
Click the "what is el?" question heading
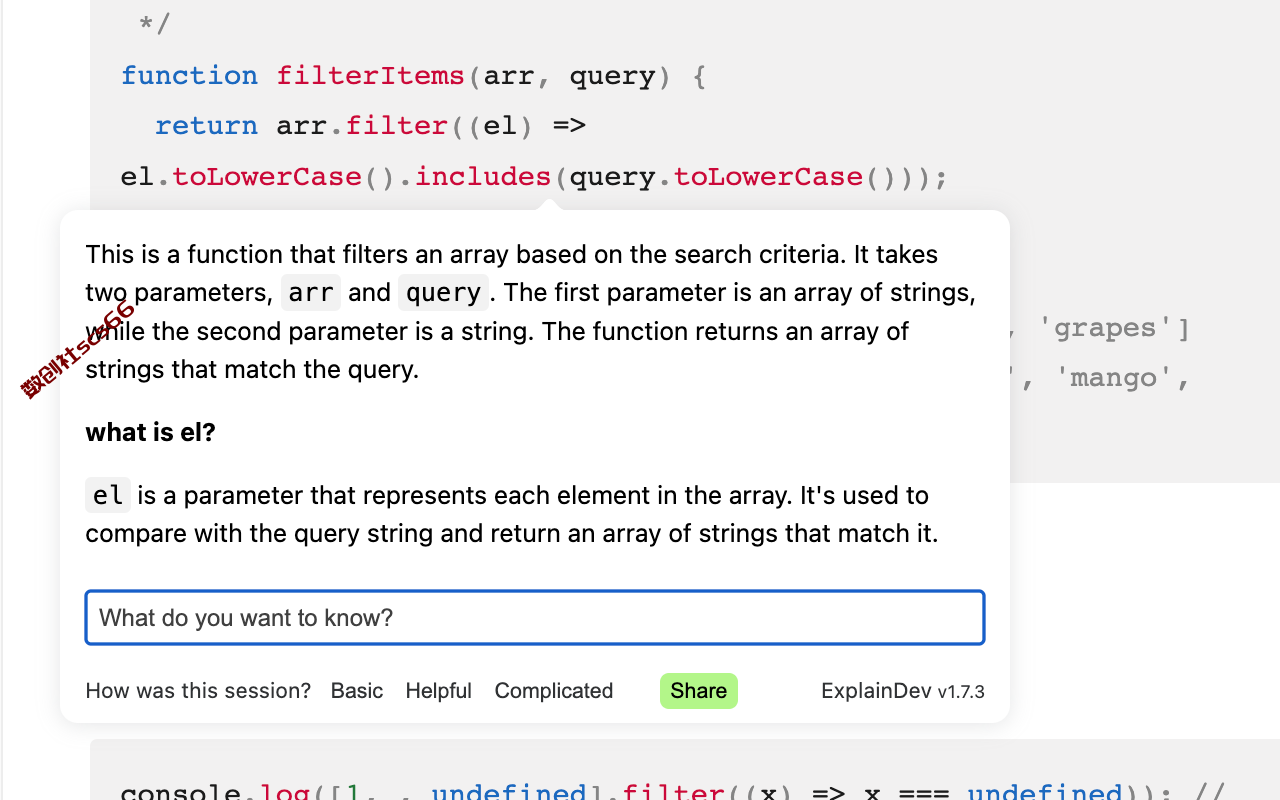151,432
